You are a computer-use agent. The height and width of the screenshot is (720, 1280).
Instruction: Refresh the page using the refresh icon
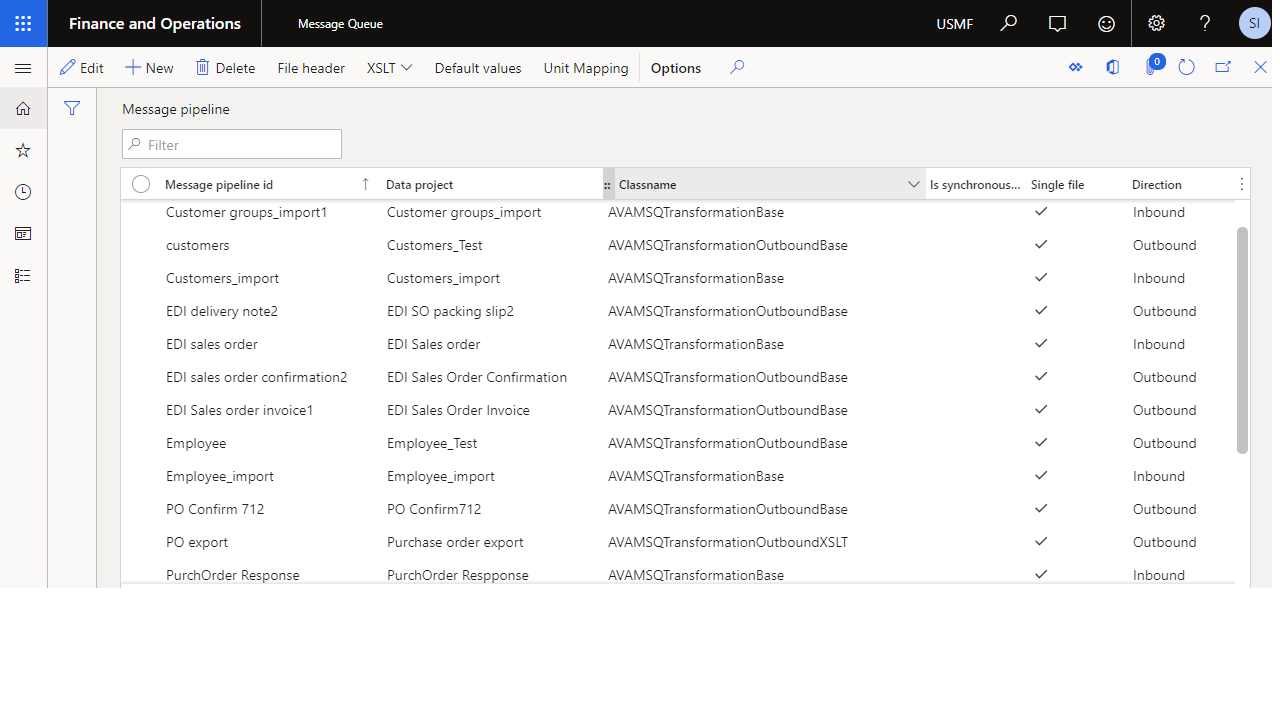click(x=1187, y=67)
